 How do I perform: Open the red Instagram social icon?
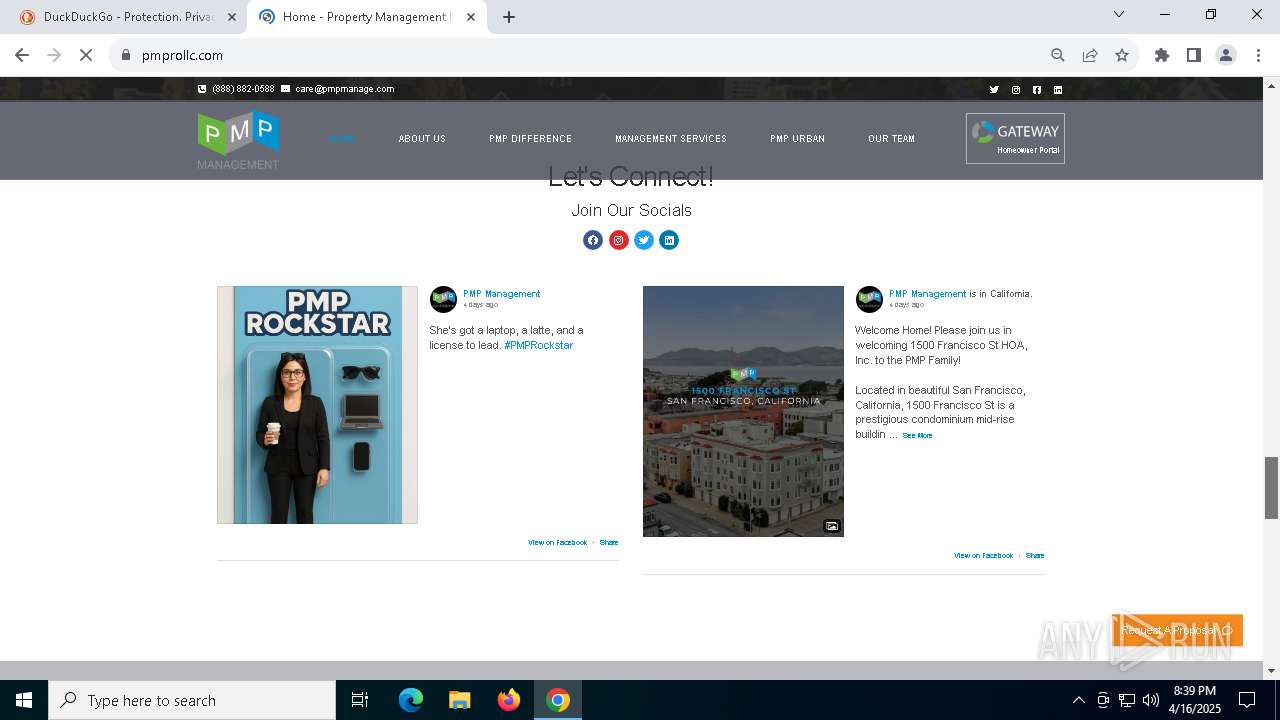pos(619,240)
